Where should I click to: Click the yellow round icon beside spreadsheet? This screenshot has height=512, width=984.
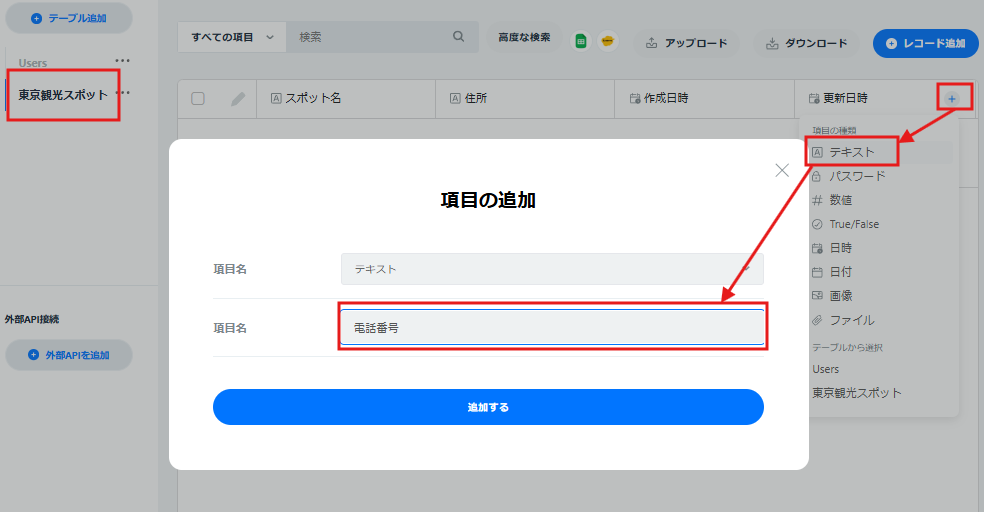[607, 41]
